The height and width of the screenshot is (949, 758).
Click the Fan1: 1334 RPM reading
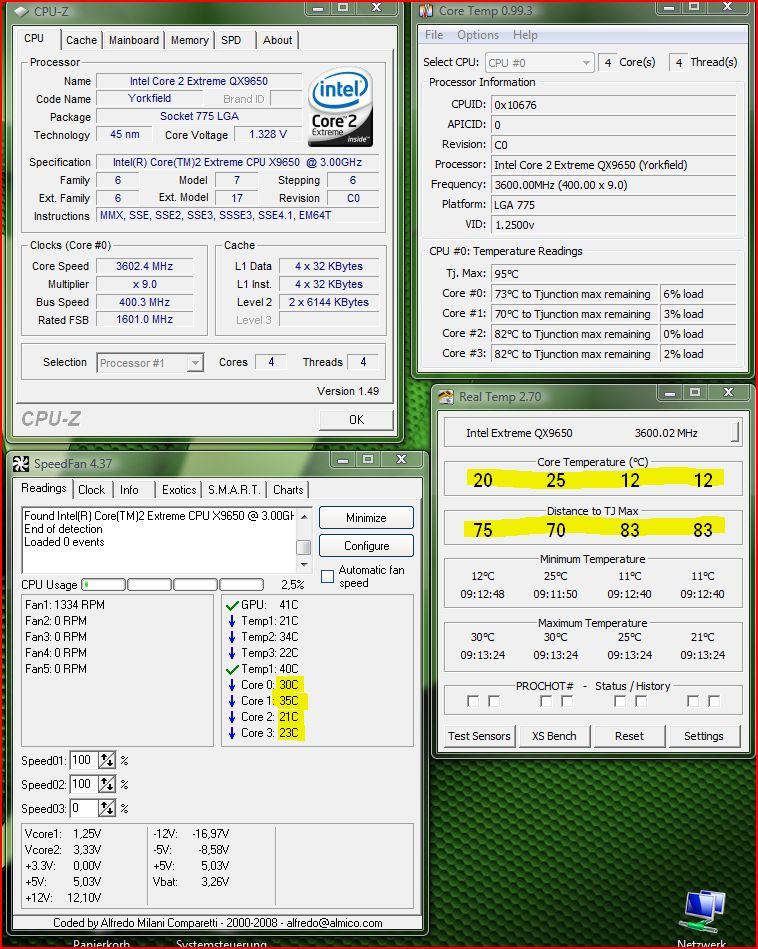click(65, 605)
